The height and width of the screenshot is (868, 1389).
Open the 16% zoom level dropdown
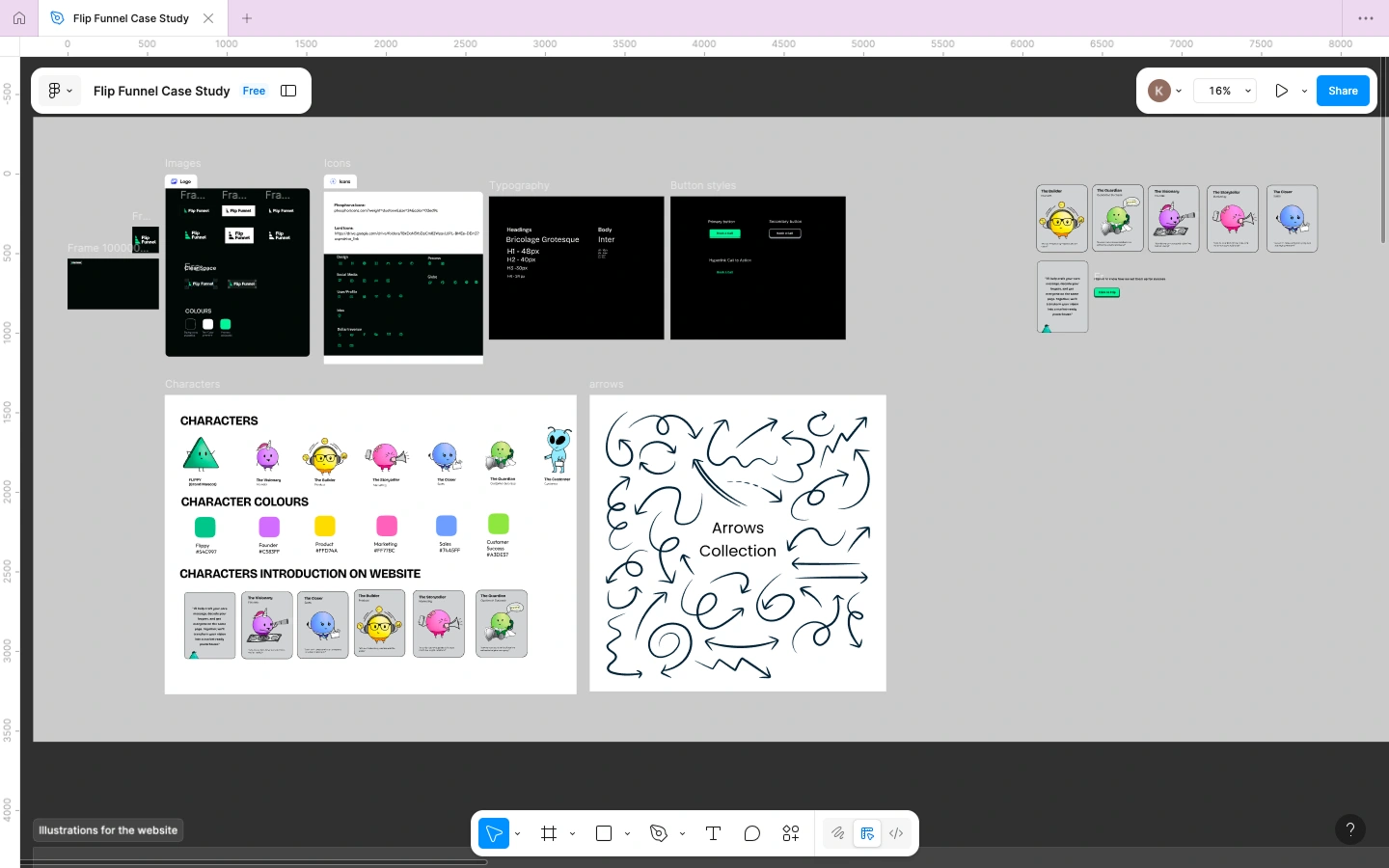click(1224, 90)
